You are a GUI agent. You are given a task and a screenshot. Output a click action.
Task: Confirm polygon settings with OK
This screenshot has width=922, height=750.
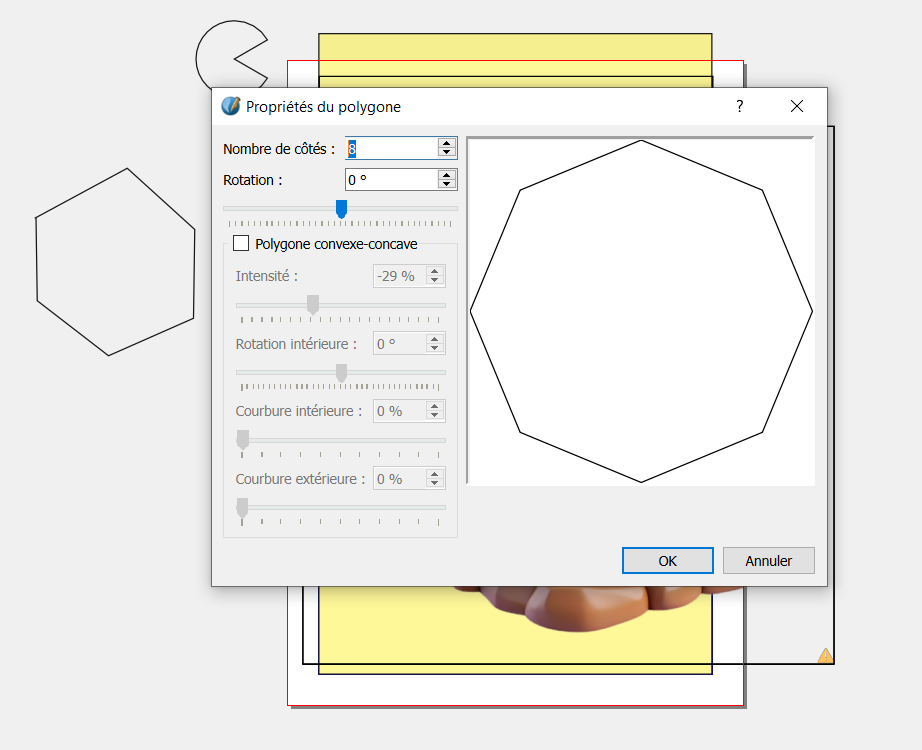coord(667,561)
